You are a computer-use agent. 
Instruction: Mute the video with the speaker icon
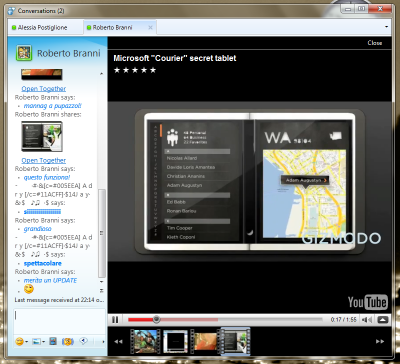pyautogui.click(x=367, y=320)
